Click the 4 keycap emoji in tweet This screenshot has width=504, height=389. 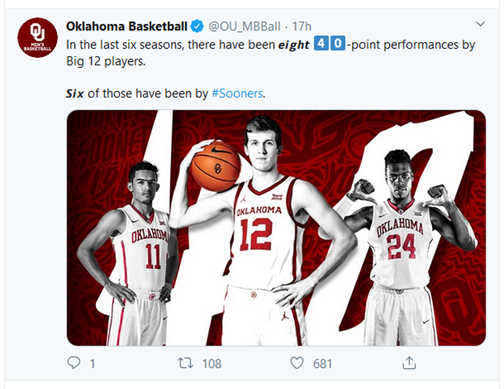[321, 44]
